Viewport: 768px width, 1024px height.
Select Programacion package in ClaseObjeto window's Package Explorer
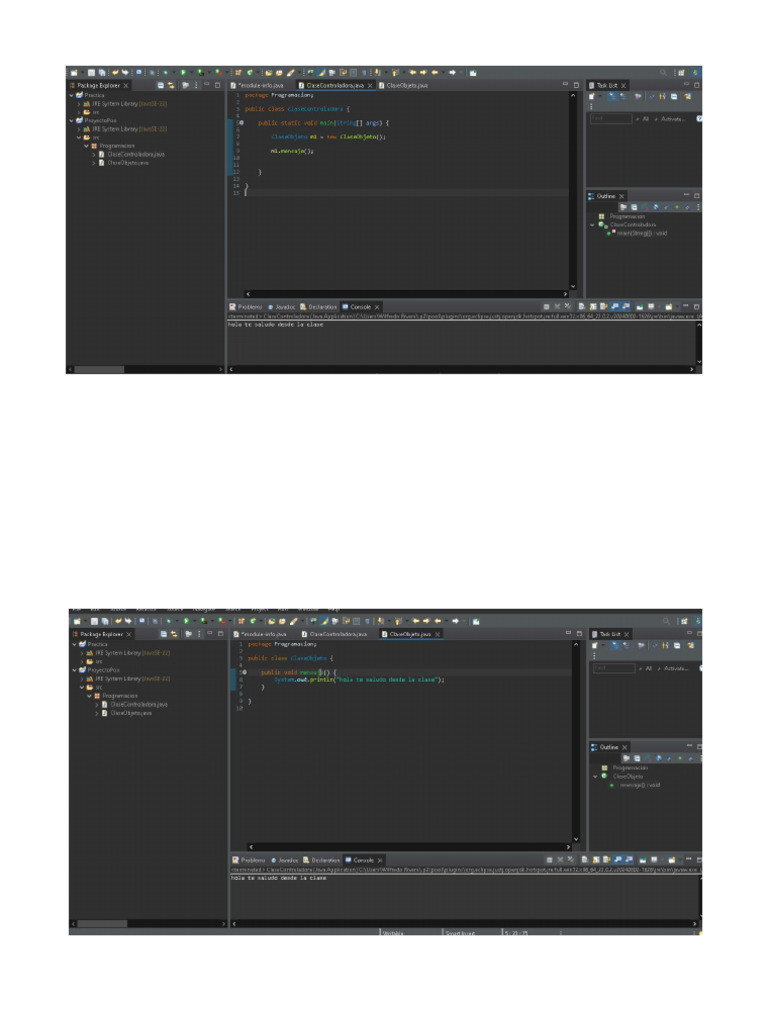tap(120, 696)
